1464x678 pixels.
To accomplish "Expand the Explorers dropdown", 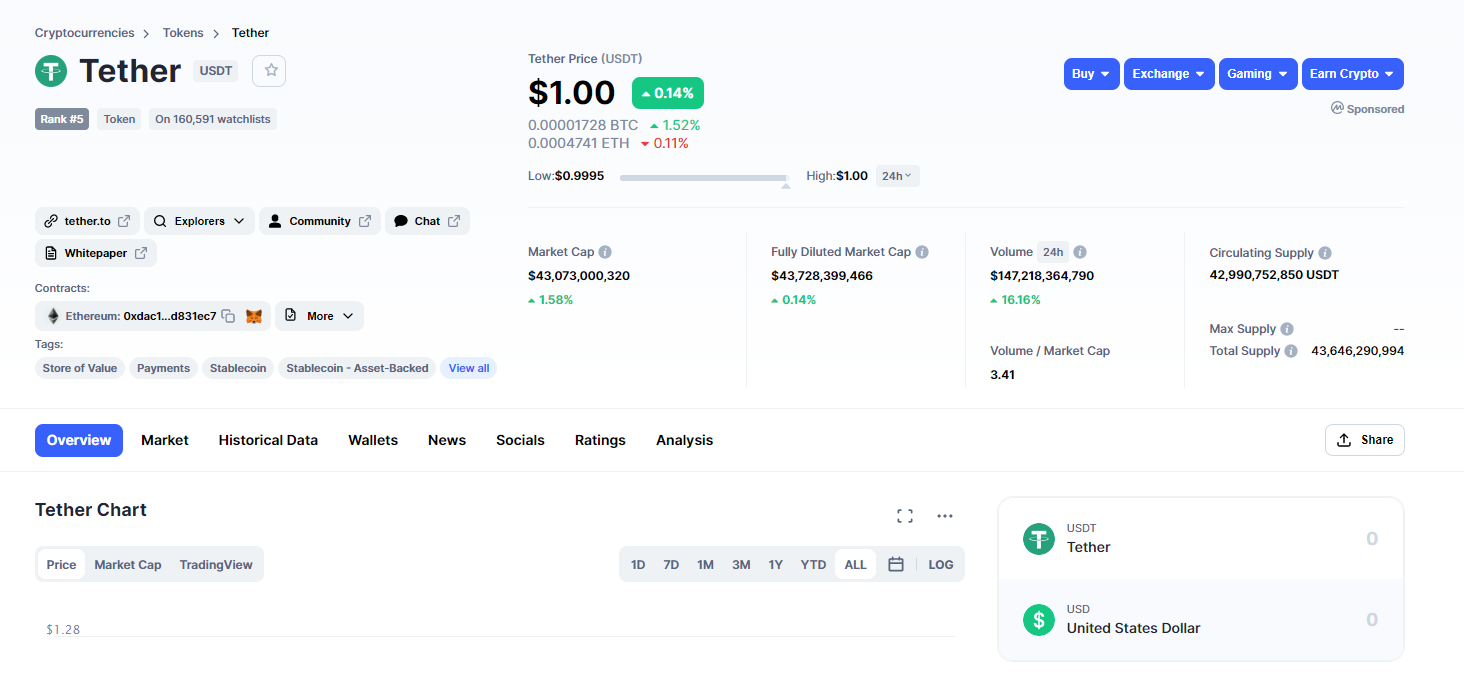I will (199, 221).
